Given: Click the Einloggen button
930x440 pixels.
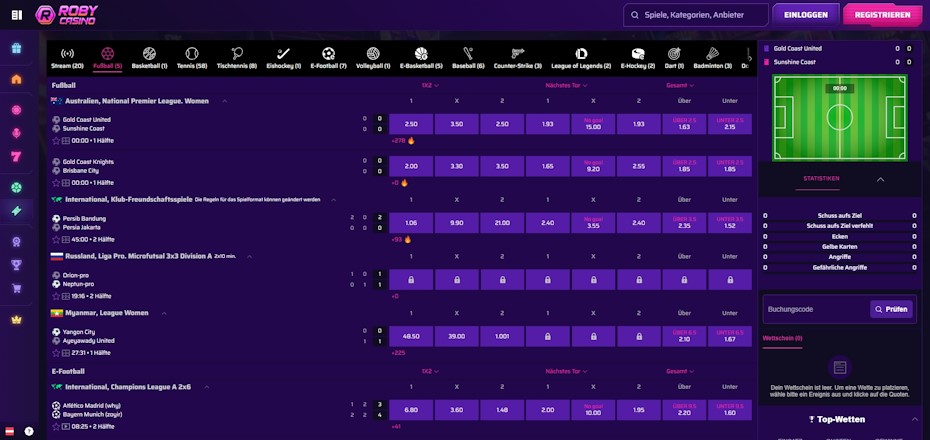Looking at the screenshot, I should click(x=805, y=15).
